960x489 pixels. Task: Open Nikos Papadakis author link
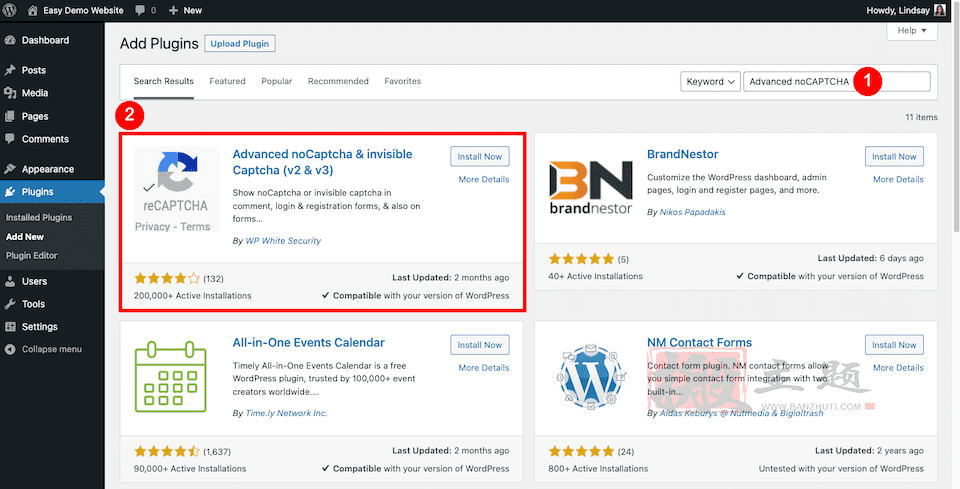point(692,212)
